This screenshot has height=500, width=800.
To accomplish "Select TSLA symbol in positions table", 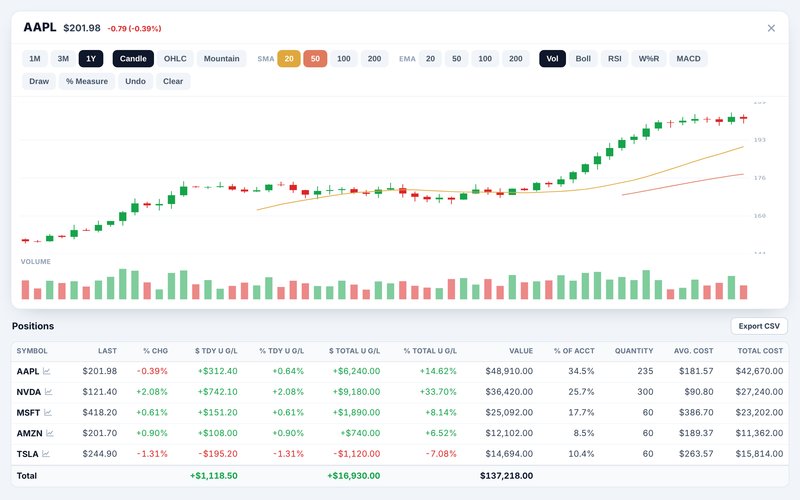I will pyautogui.click(x=28, y=454).
